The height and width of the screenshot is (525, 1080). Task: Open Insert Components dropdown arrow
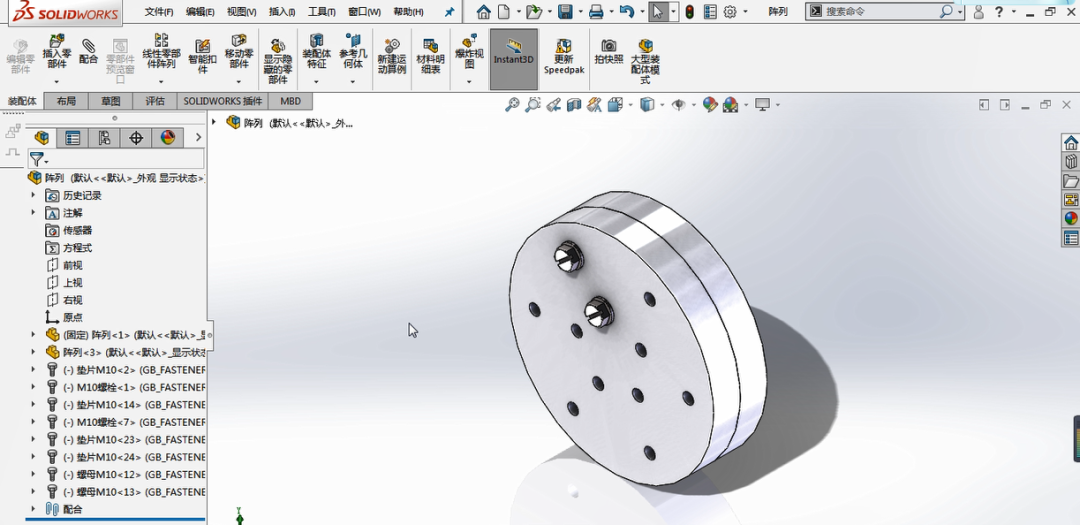point(57,81)
